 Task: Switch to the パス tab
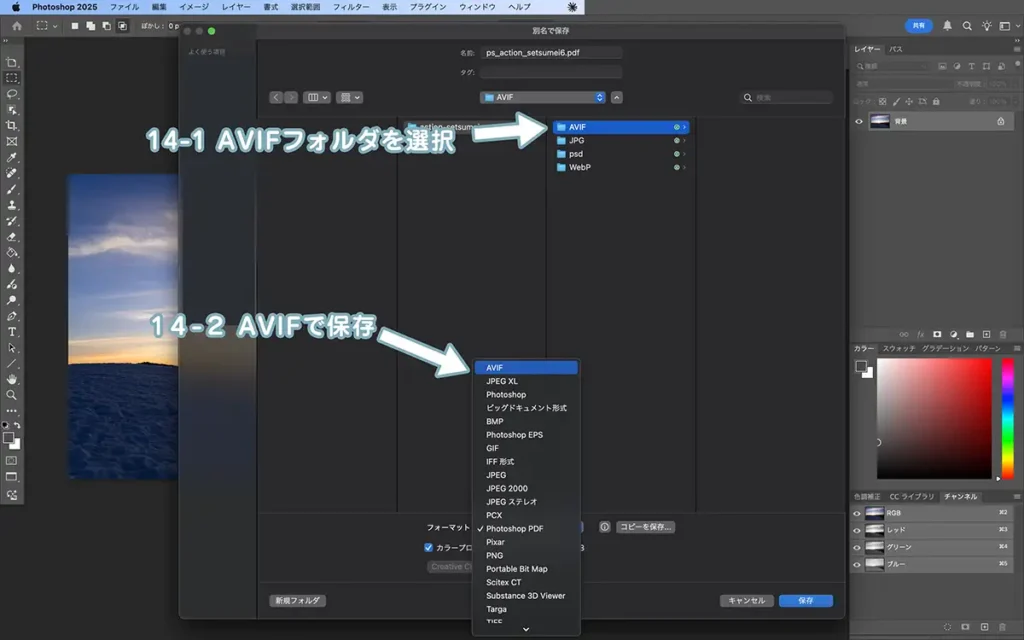click(896, 49)
